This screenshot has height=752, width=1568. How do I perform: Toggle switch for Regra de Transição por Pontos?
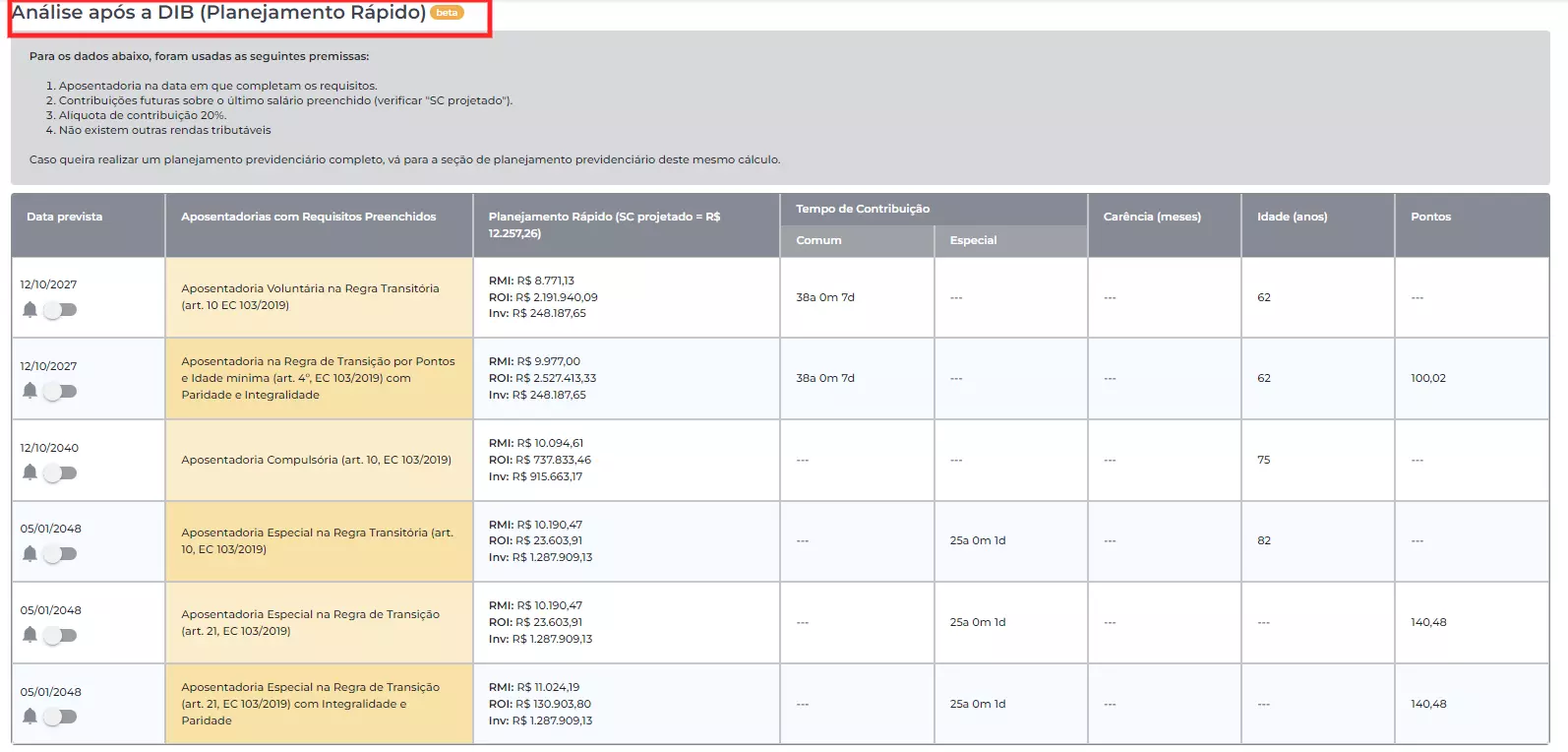click(59, 391)
